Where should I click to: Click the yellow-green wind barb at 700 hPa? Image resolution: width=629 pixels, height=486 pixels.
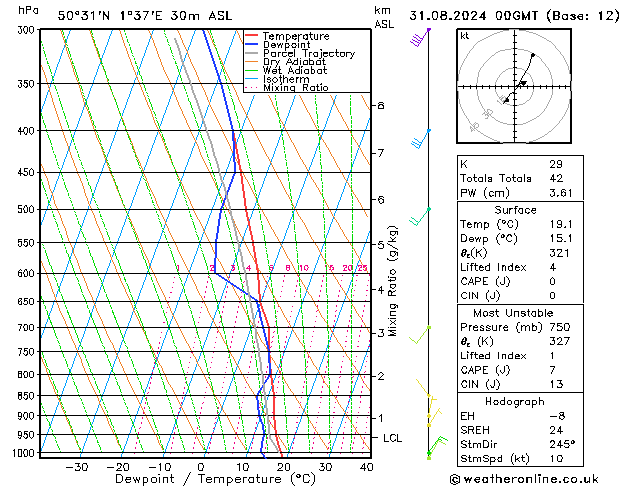tap(420, 335)
